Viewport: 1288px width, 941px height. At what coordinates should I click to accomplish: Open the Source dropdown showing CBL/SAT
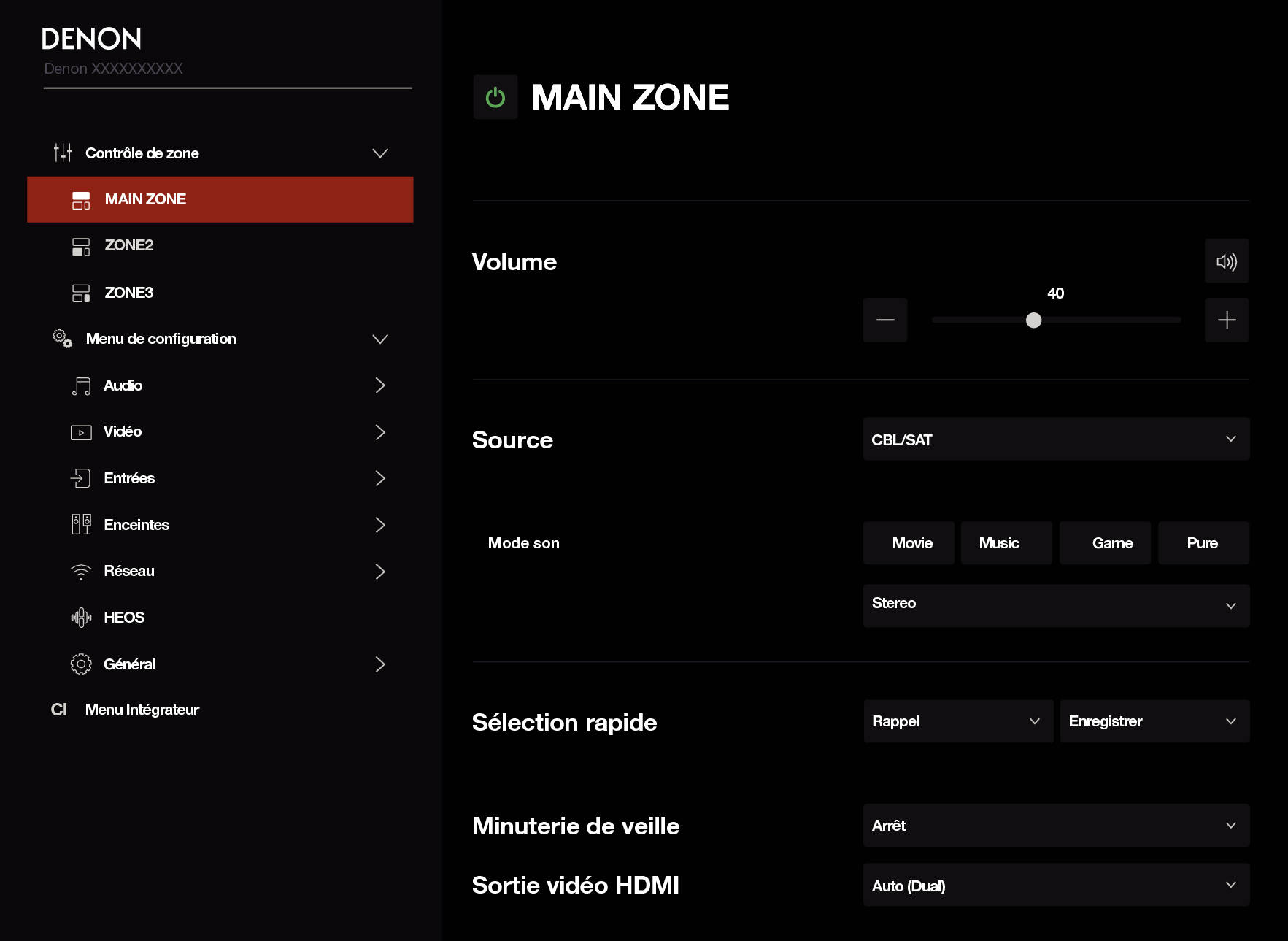[x=1055, y=439]
